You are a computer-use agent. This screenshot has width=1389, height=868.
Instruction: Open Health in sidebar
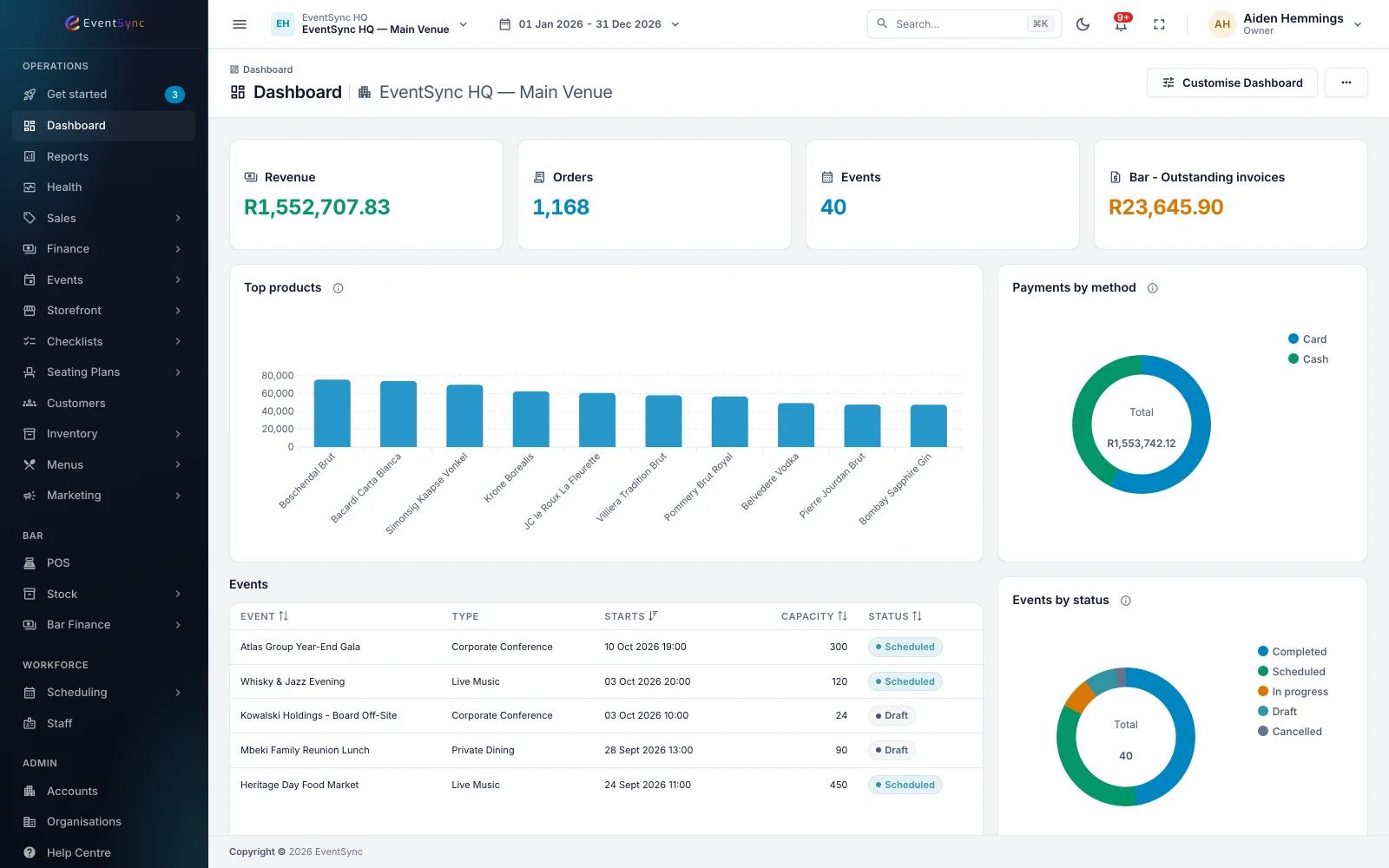[x=104, y=187]
